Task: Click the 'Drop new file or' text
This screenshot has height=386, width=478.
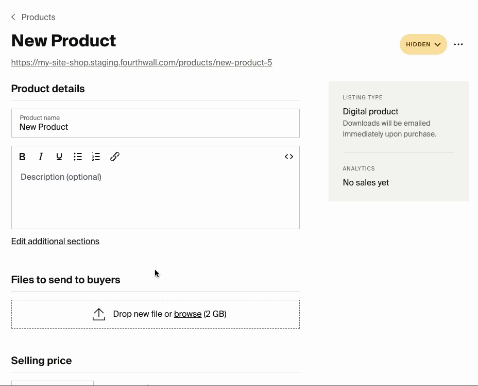Action: [x=143, y=314]
